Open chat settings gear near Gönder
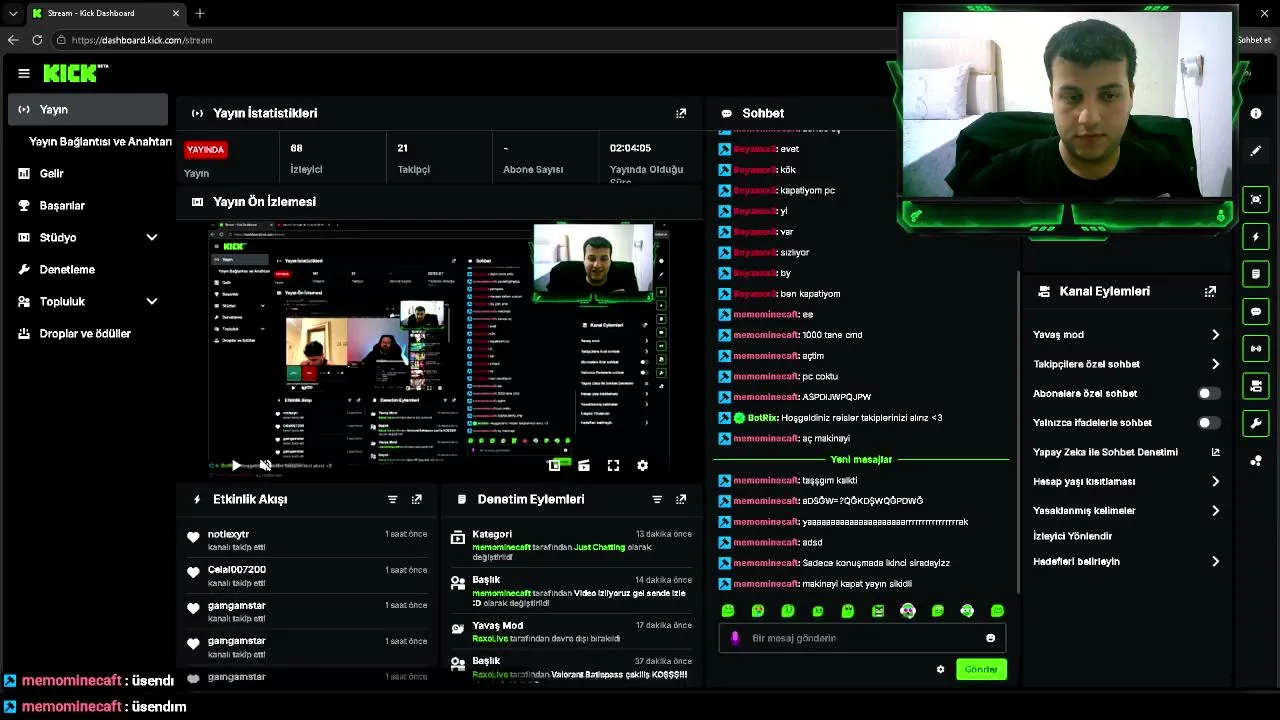 (940, 669)
